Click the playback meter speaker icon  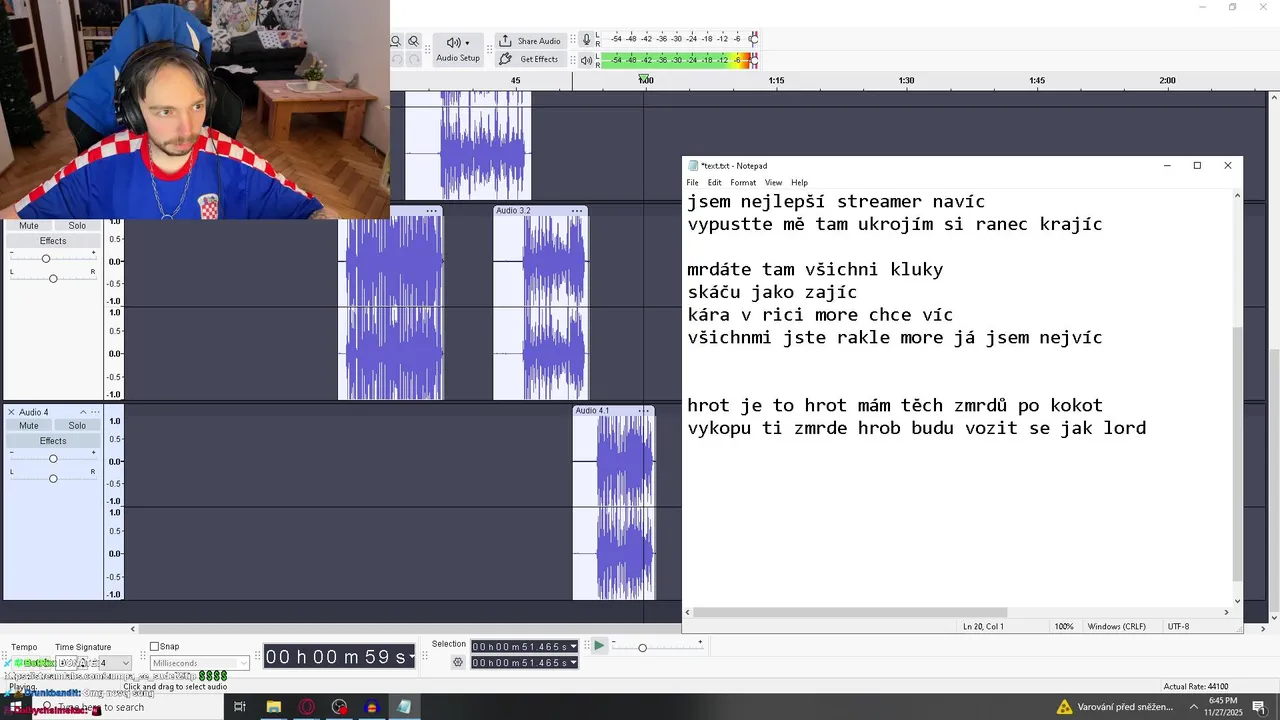pos(586,60)
